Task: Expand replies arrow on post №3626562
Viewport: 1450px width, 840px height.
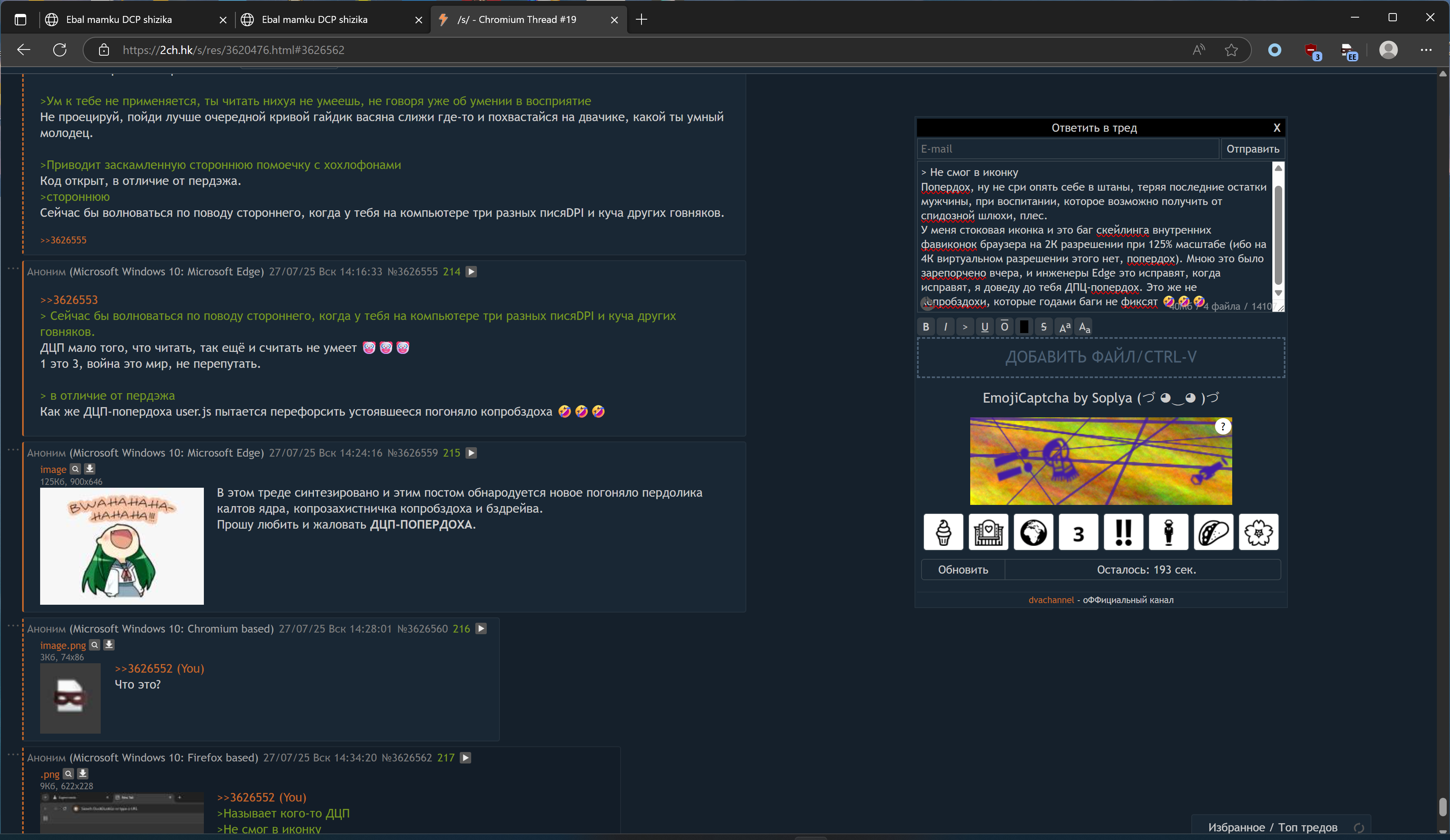Action: tap(465, 758)
